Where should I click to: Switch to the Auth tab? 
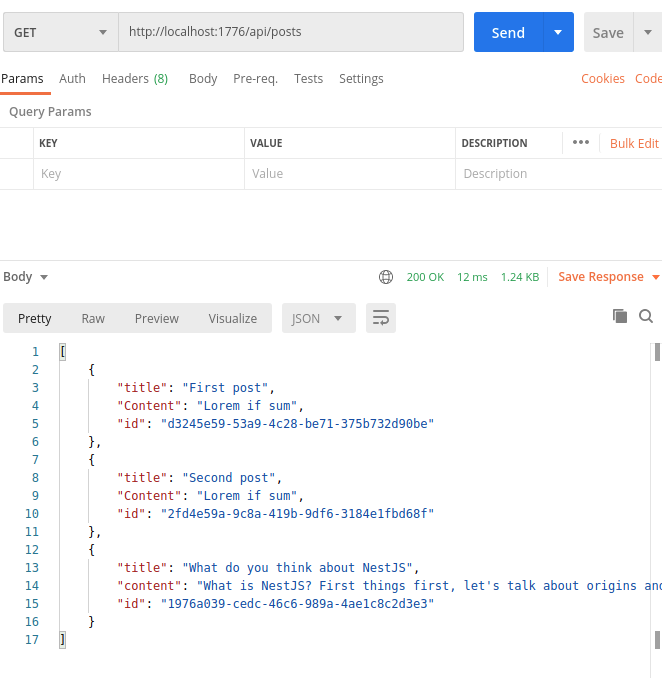(72, 79)
